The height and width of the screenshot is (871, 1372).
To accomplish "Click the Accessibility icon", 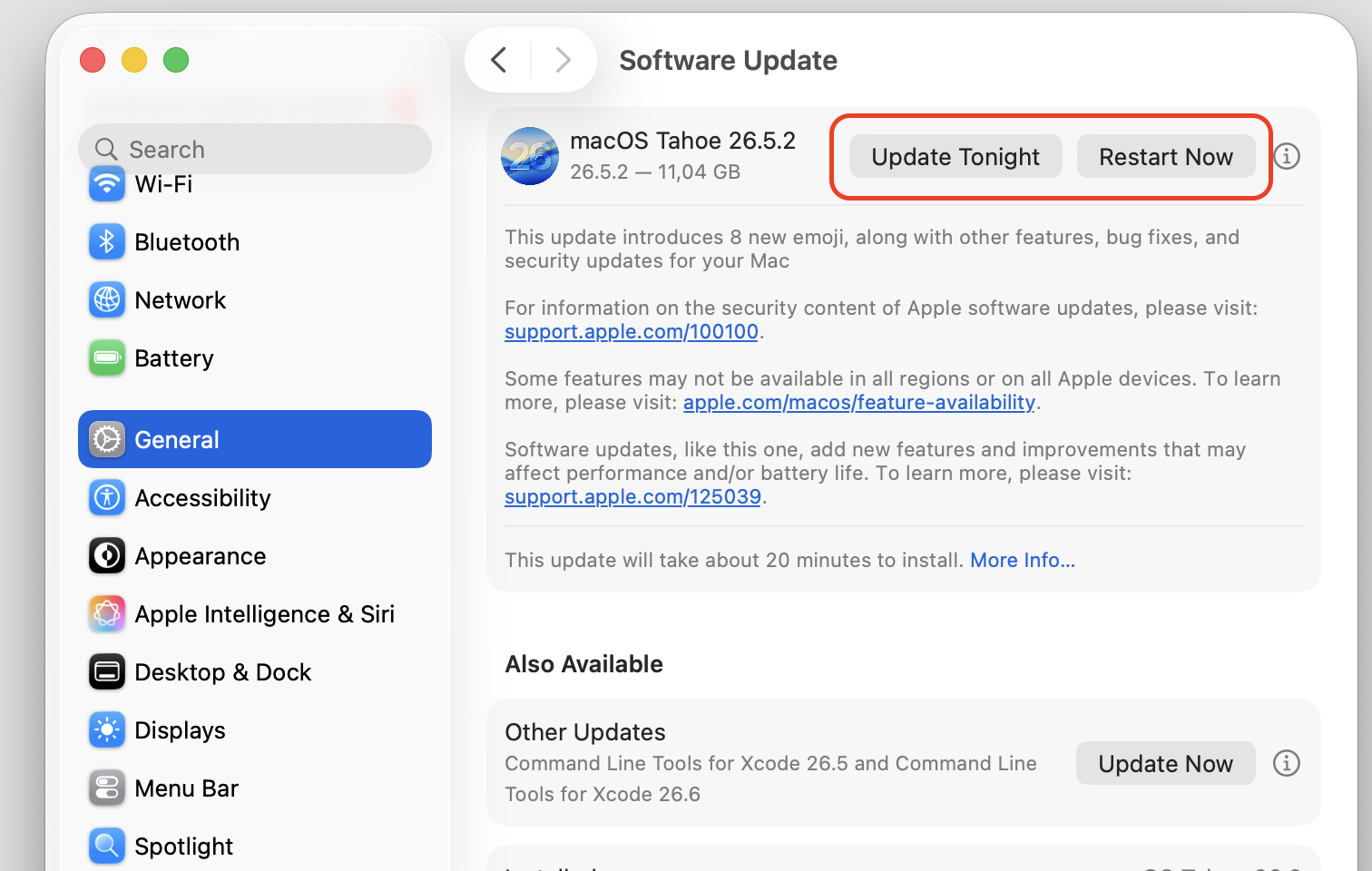I will click(x=107, y=498).
